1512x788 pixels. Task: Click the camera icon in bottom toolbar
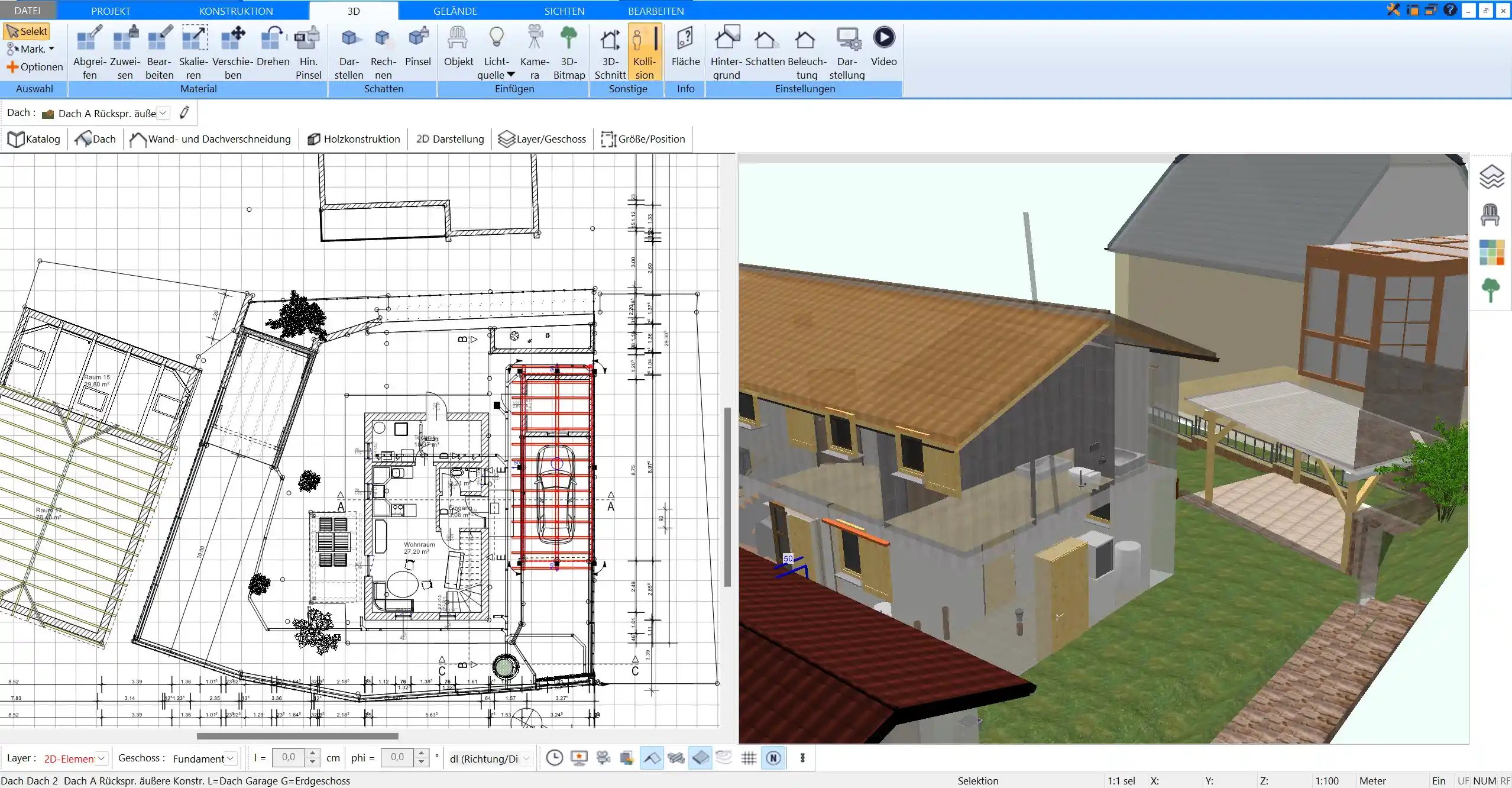603,758
